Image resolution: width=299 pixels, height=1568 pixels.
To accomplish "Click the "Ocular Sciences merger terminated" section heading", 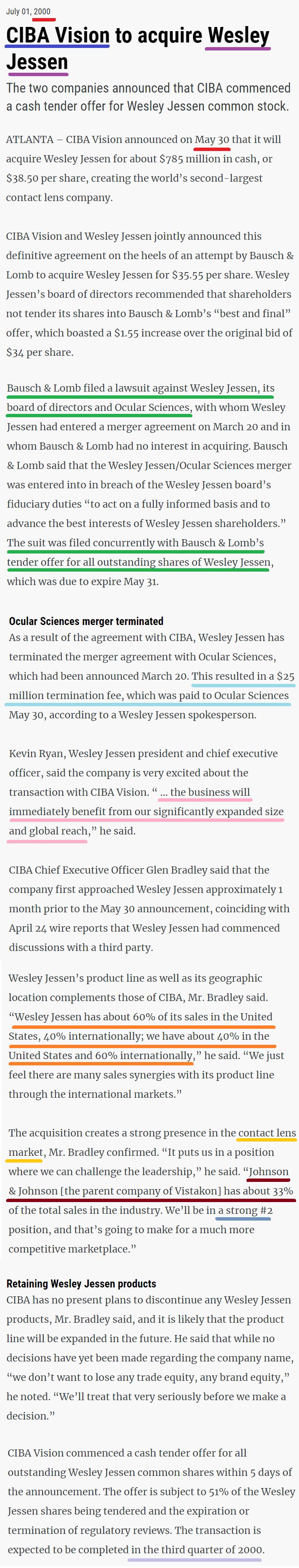I will click(x=86, y=621).
